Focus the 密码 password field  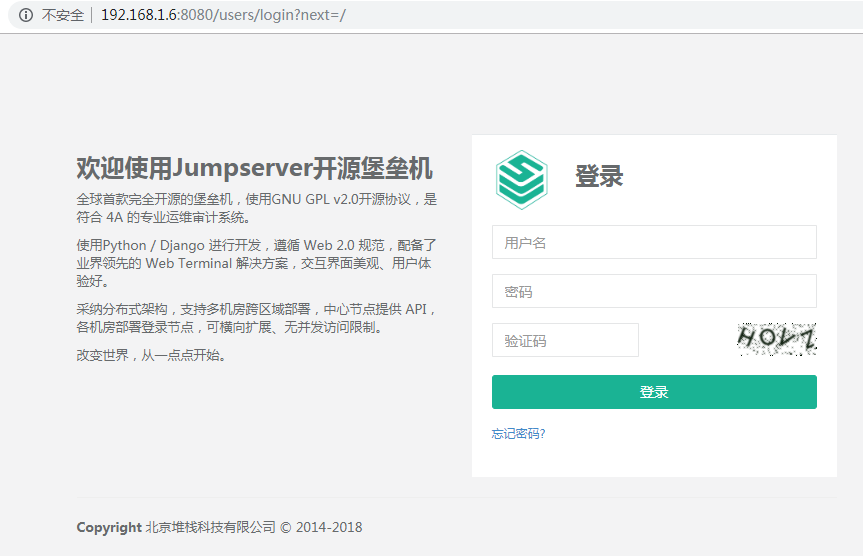point(654,291)
